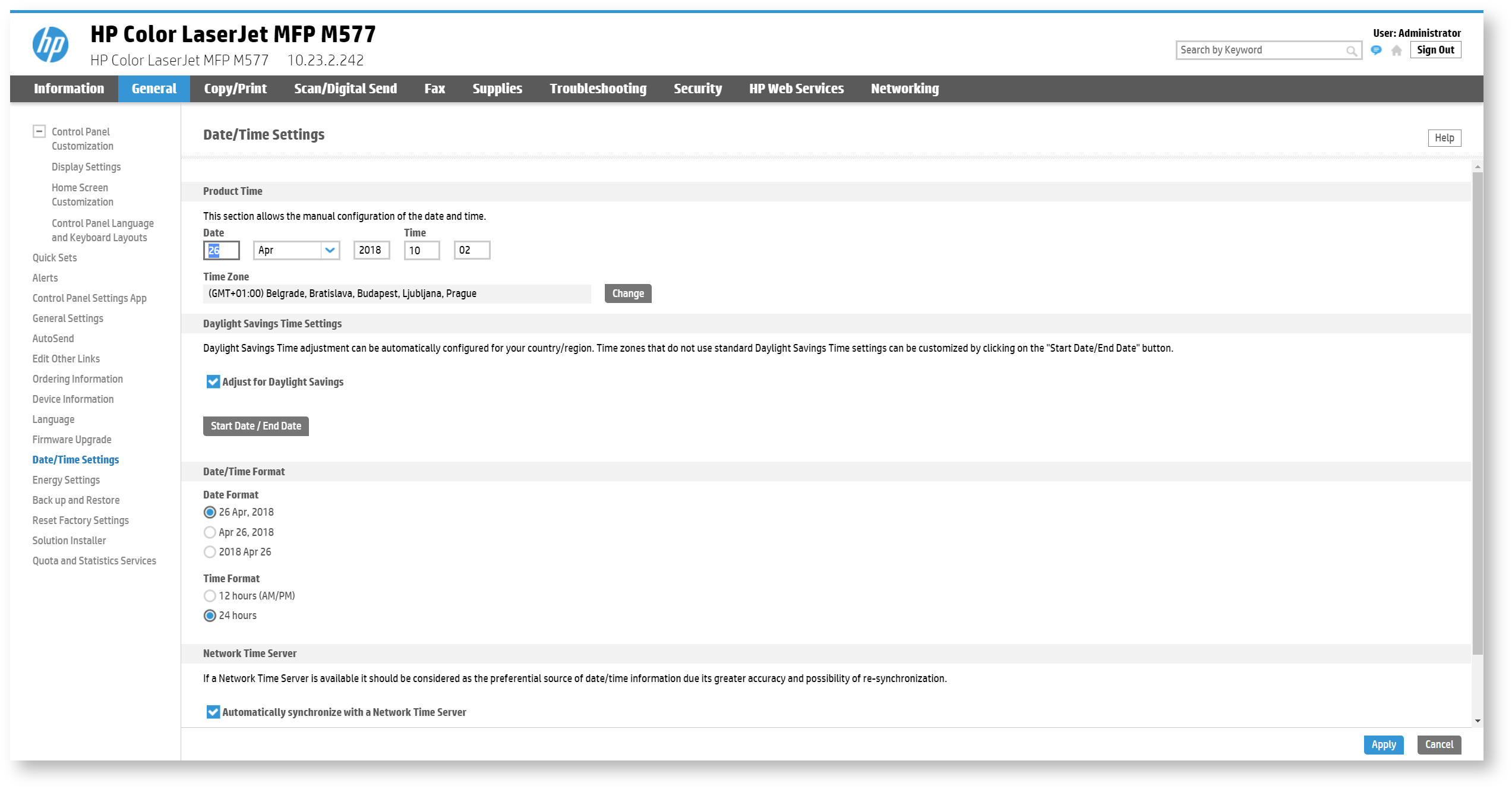The height and width of the screenshot is (789, 1512).
Task: Click the scrollbar up arrow
Action: [x=1478, y=167]
